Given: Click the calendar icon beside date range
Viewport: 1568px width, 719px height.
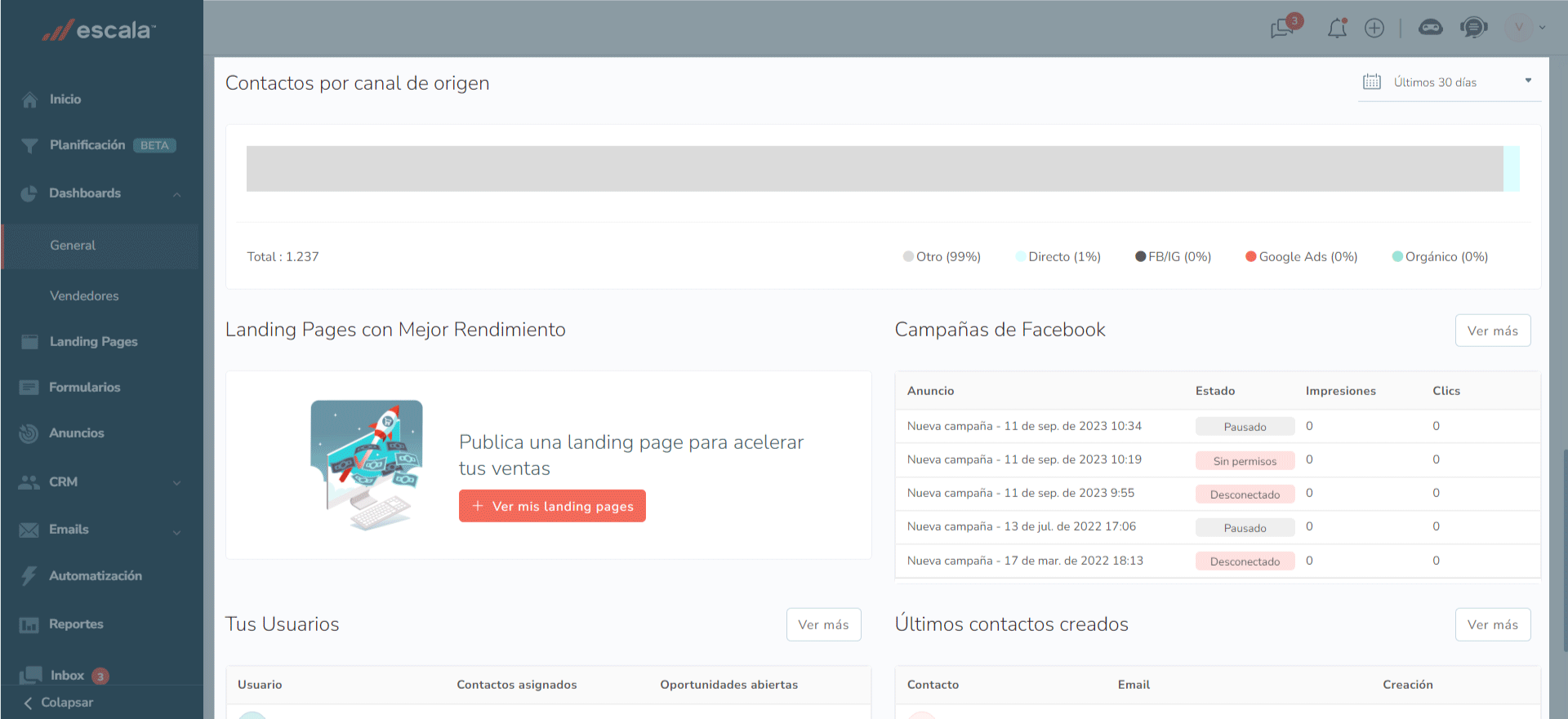Looking at the screenshot, I should pos(1372,82).
